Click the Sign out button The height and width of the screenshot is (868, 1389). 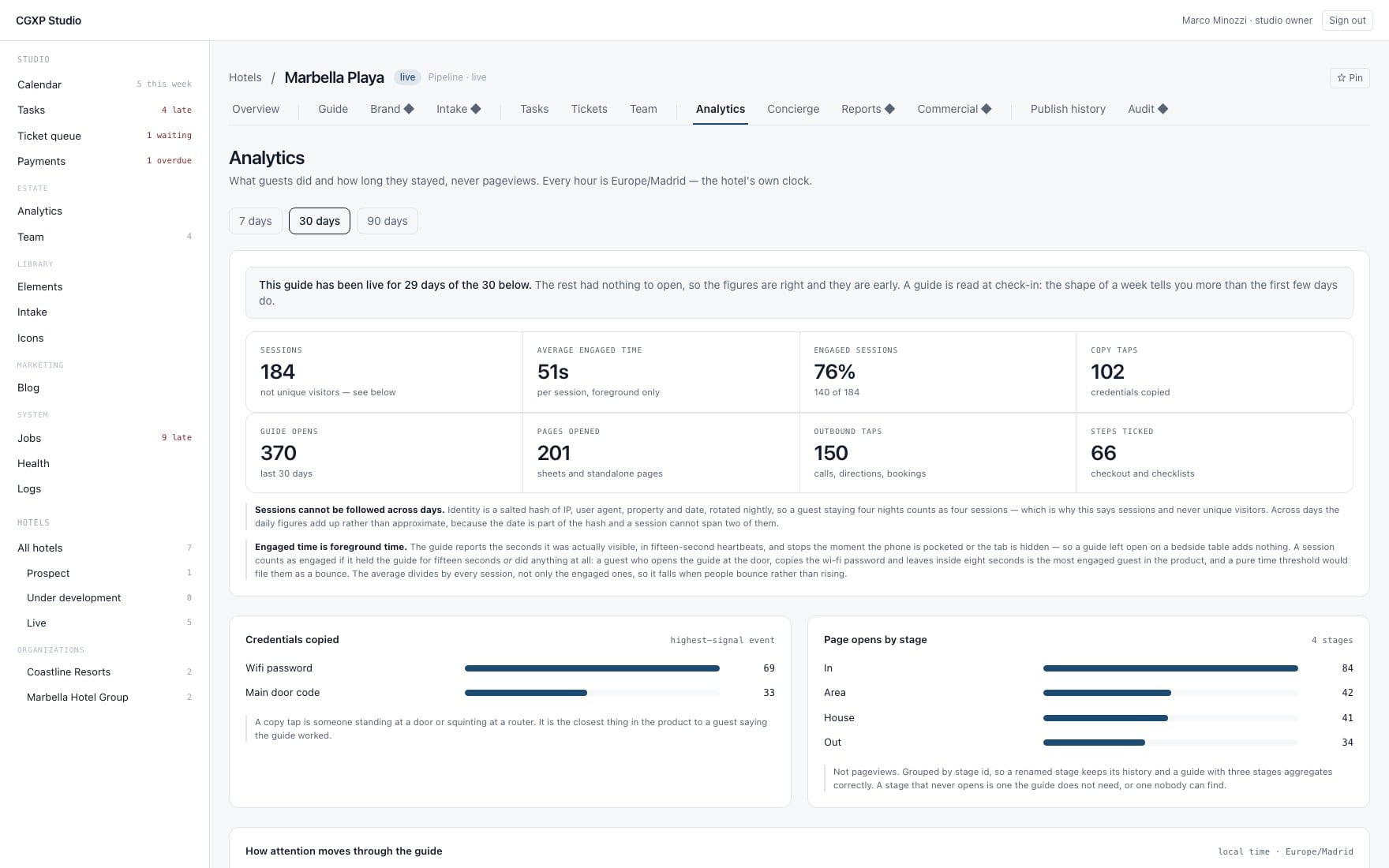pyautogui.click(x=1347, y=21)
